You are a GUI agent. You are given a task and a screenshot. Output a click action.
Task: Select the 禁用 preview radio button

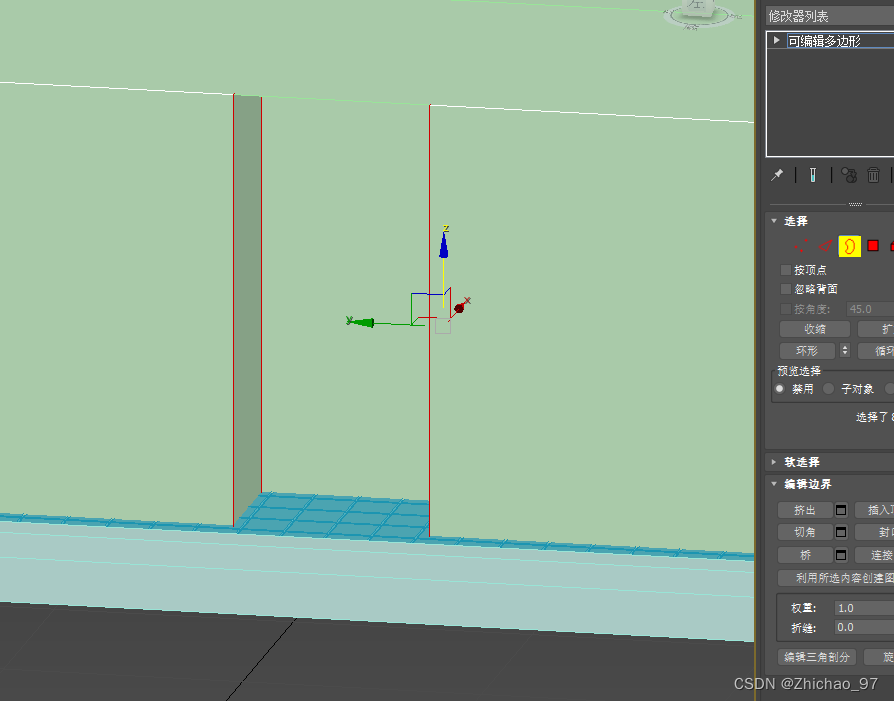780,389
